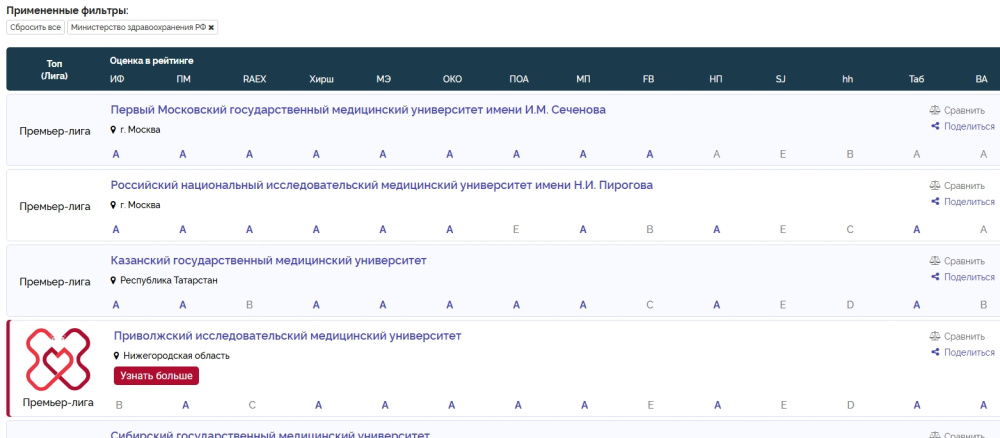This screenshot has height=438, width=1000.
Task: Click the МП column header
Action: 583,80
